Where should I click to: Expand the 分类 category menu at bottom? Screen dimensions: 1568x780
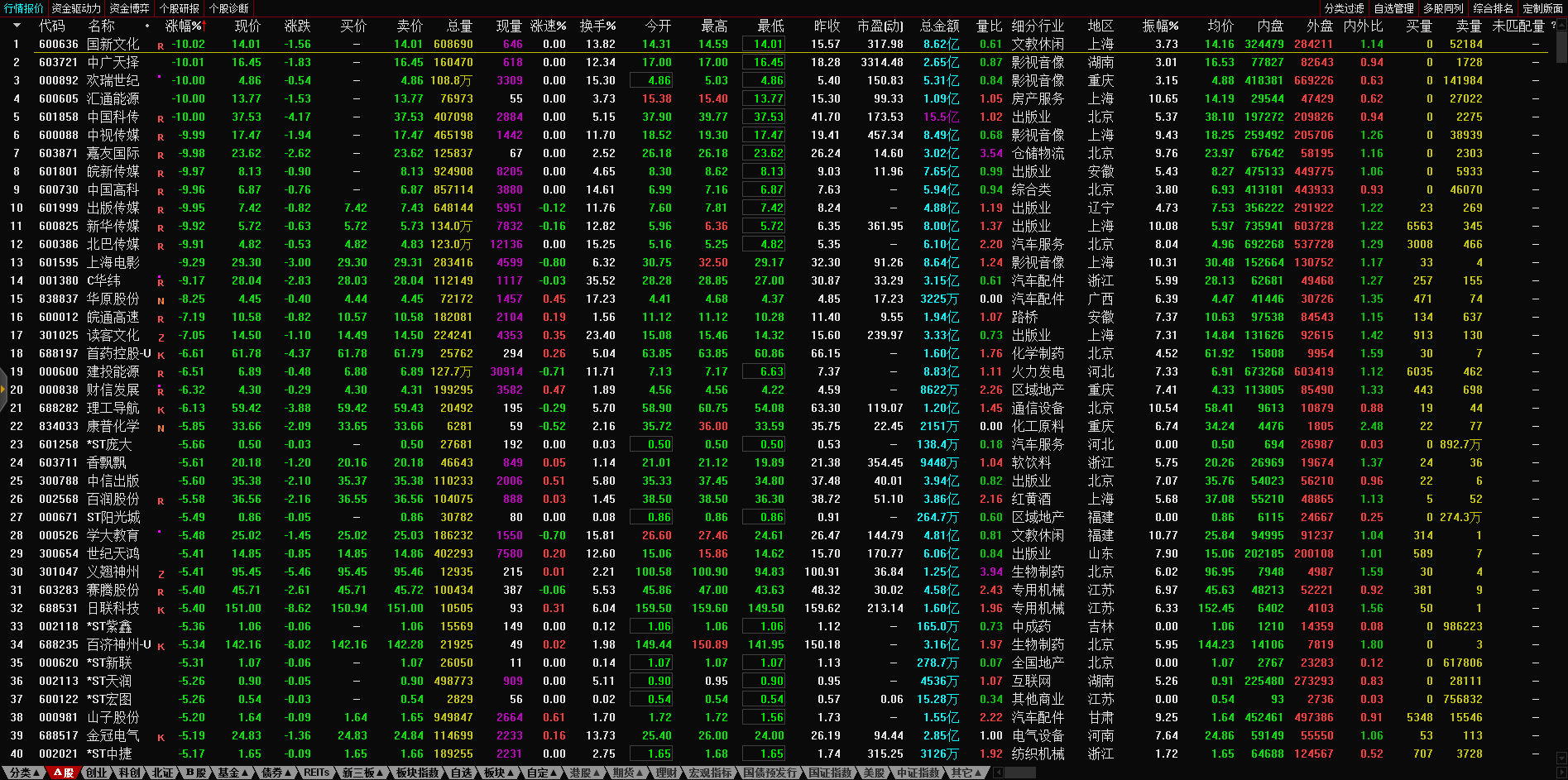[x=24, y=773]
